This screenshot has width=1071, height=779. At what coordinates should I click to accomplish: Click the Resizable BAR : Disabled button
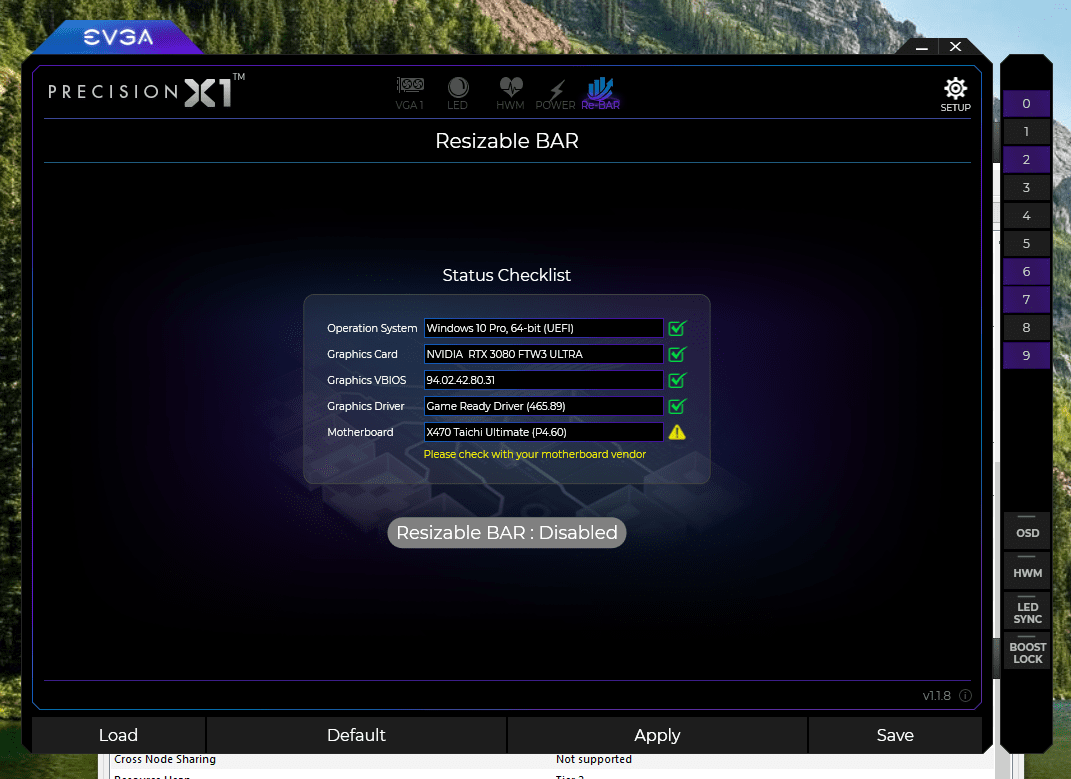(x=507, y=532)
